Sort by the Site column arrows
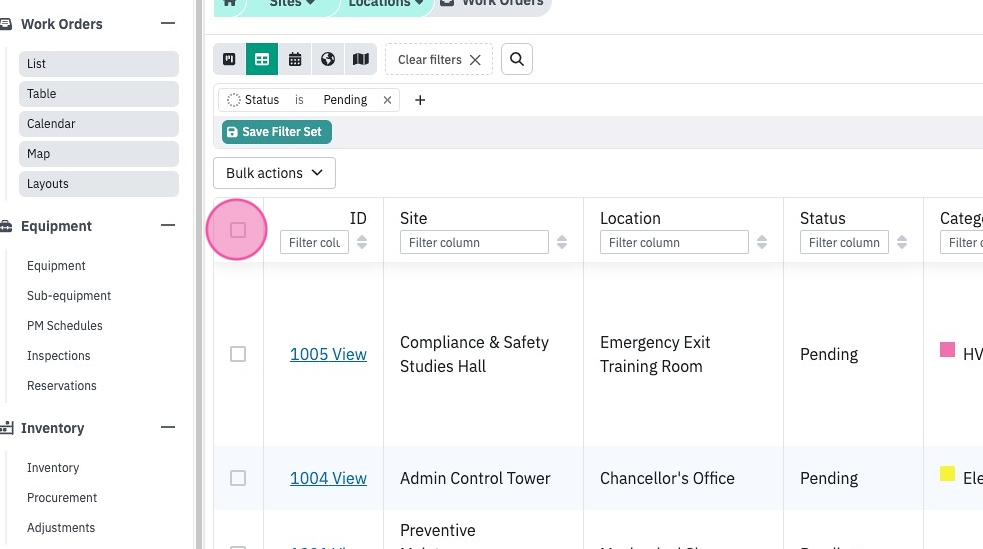Screen dimensions: 983x549 point(562,242)
